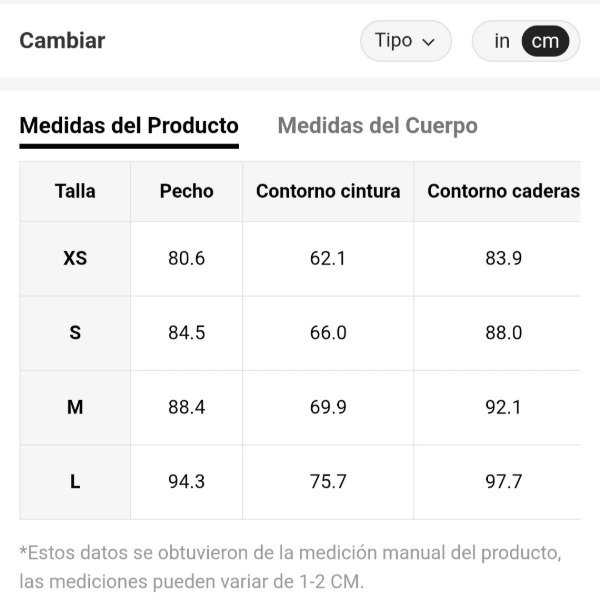
Task: Click the Pecho column header
Action: click(186, 191)
